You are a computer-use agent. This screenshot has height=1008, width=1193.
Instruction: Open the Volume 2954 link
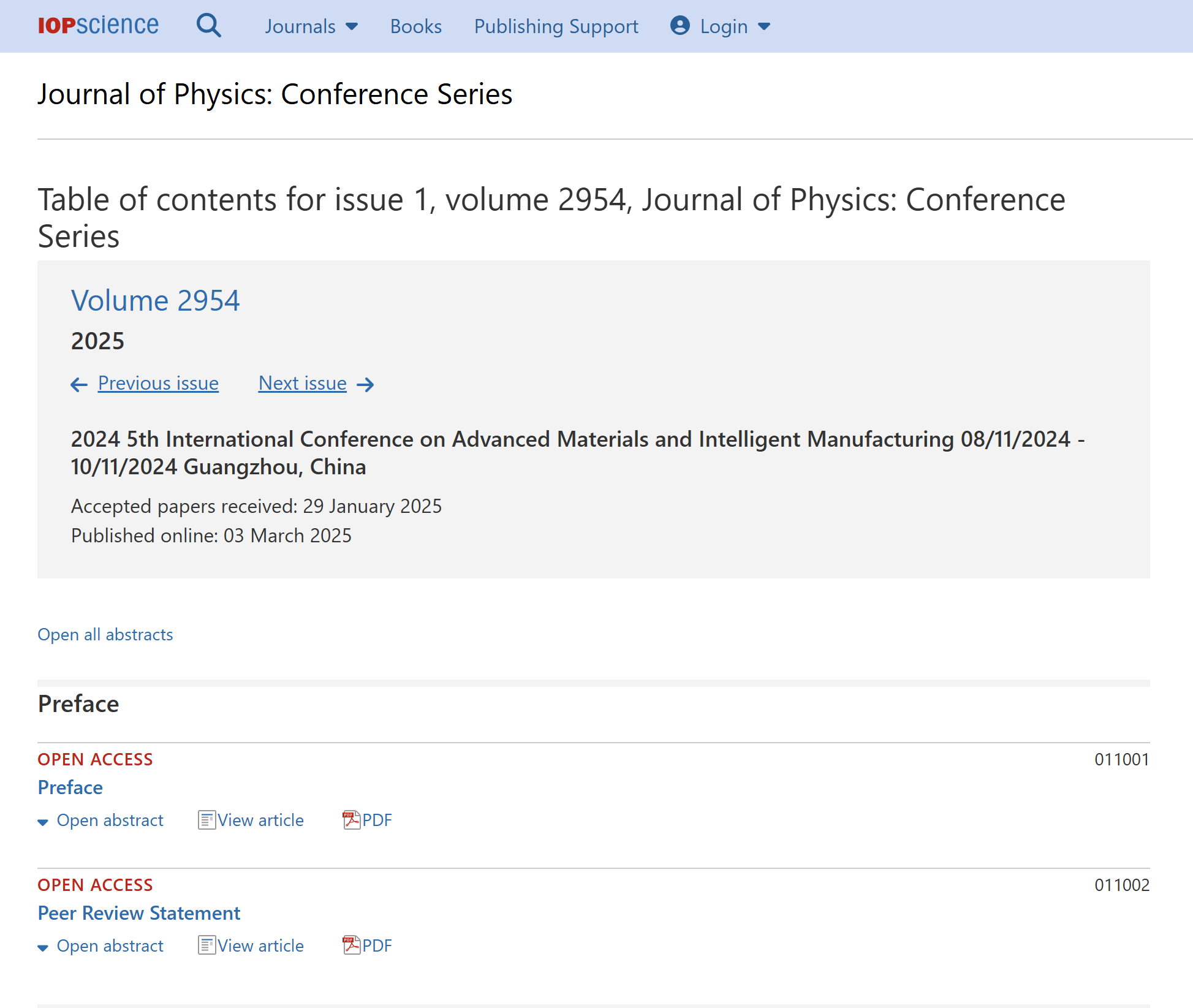tap(155, 301)
